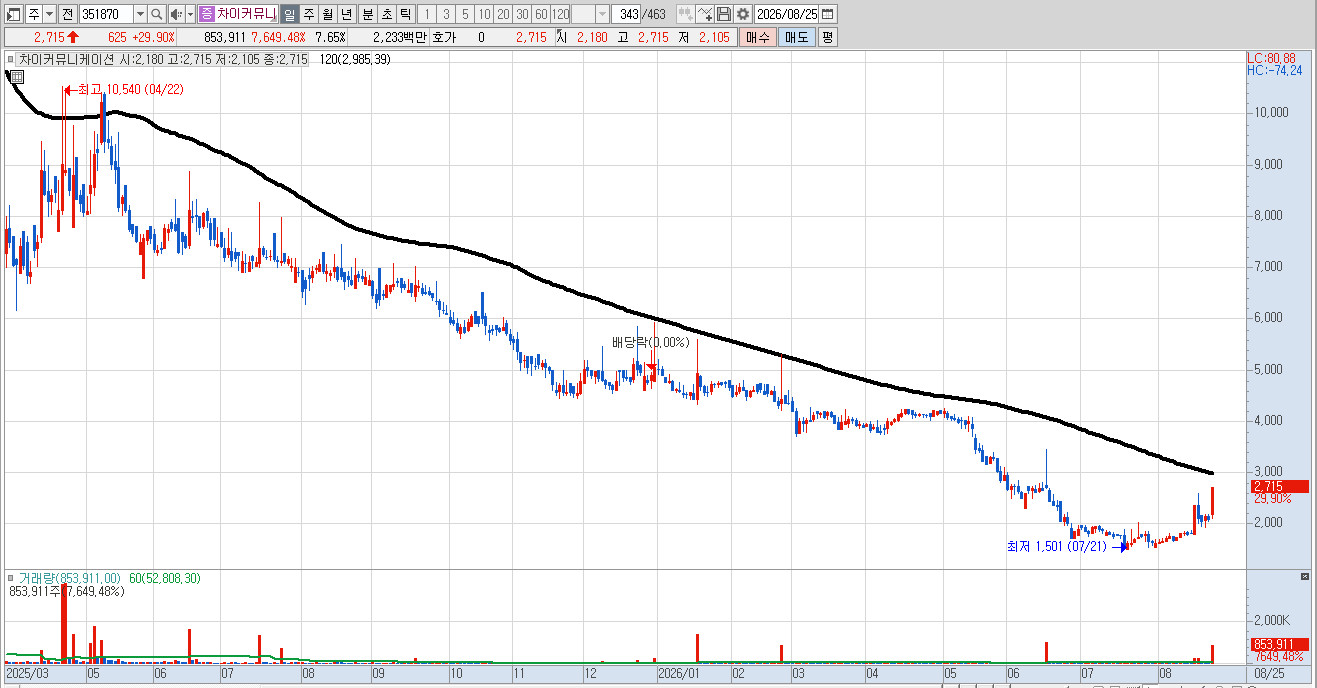Select the daily 일 chart period

[289, 14]
